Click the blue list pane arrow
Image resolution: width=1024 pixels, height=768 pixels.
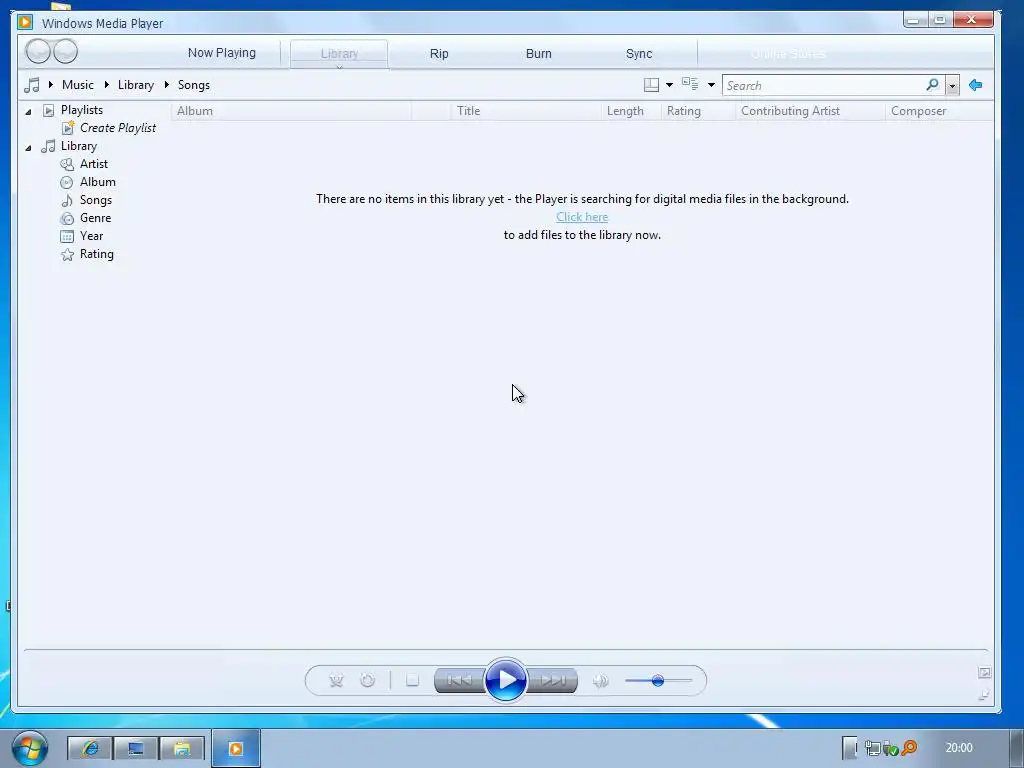[x=976, y=85]
